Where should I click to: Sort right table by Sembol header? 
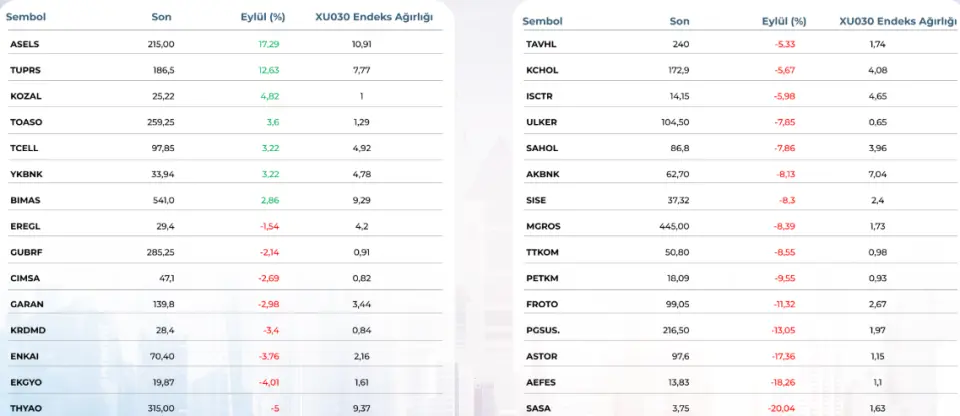543,20
